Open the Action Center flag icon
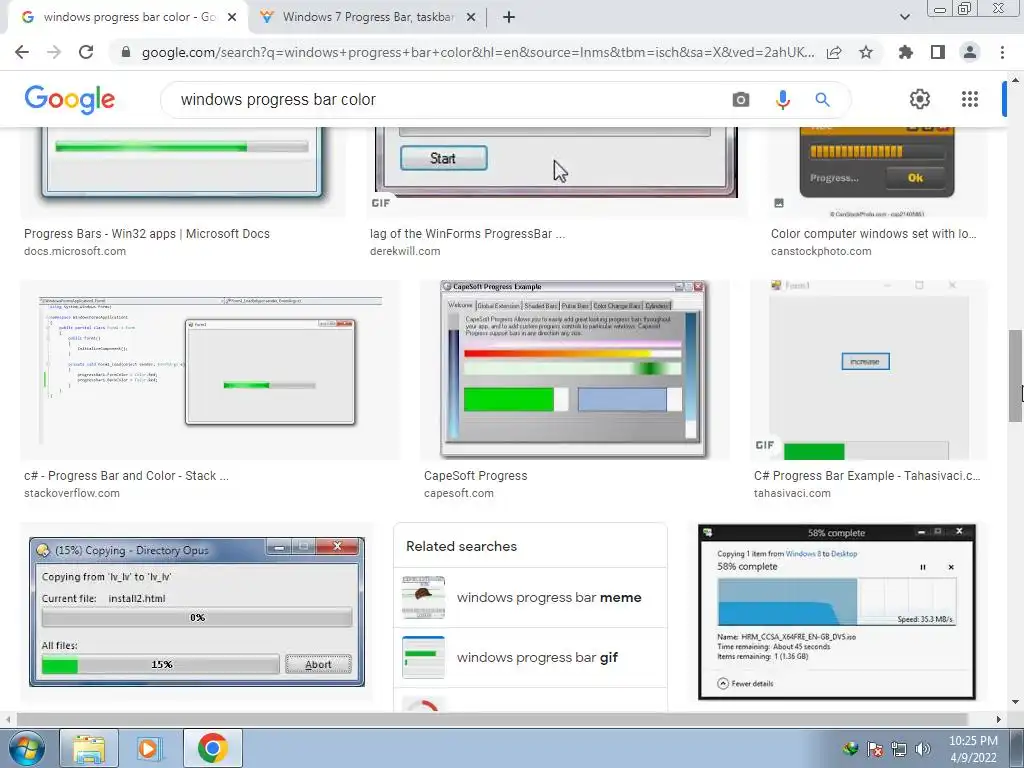 pos(874,749)
